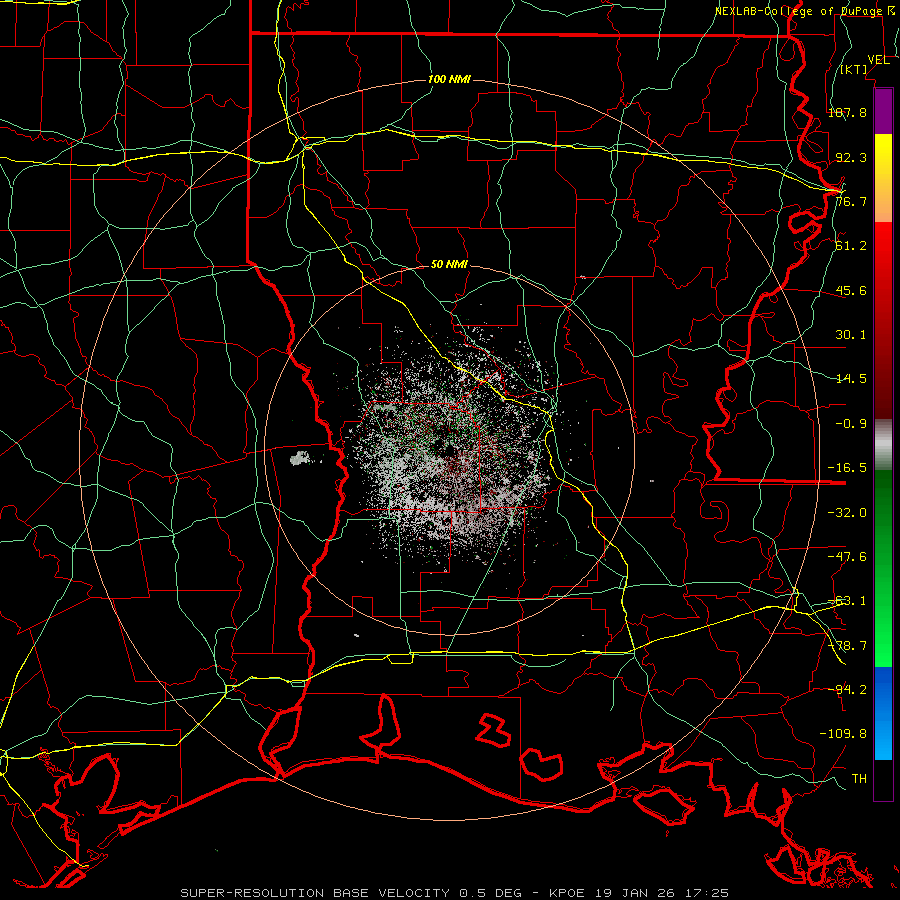Click the 92.3 velocity scale value
This screenshot has width=900, height=900.
pos(851,157)
